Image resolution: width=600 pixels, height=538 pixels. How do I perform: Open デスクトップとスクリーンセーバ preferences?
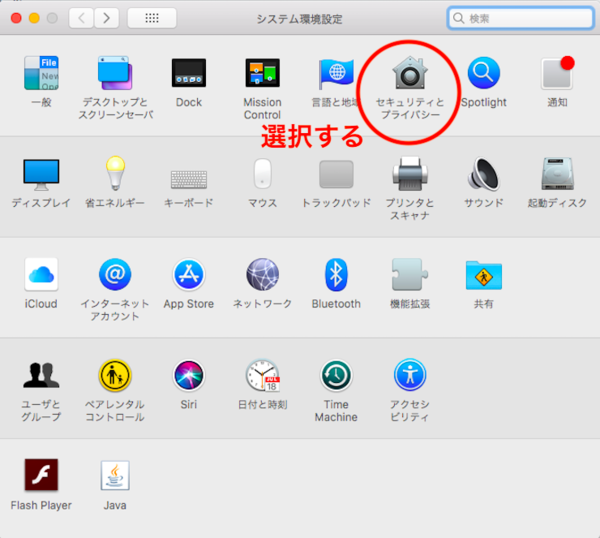[x=115, y=73]
